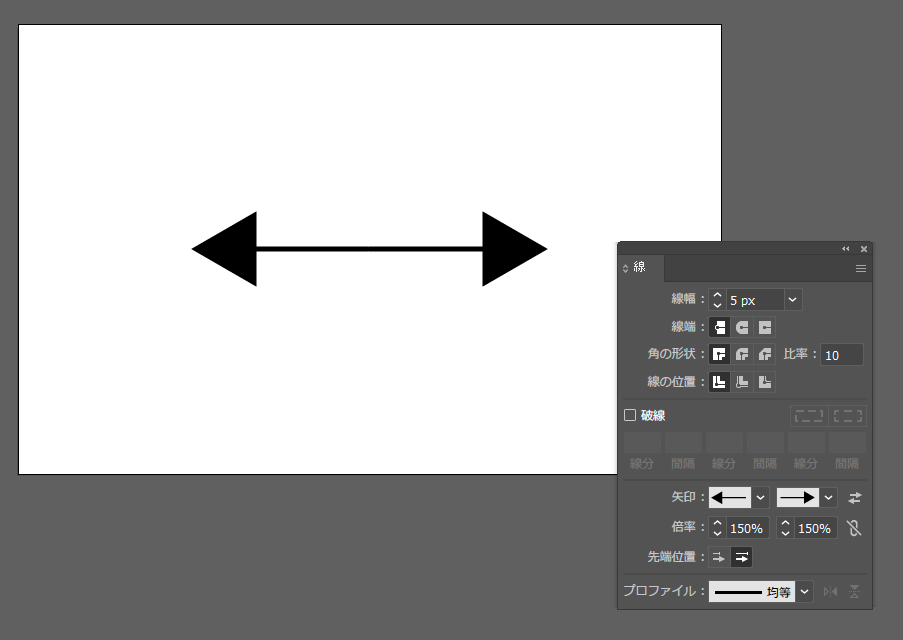Open the end arrowhead dropdown
The image size is (903, 640).
click(829, 497)
